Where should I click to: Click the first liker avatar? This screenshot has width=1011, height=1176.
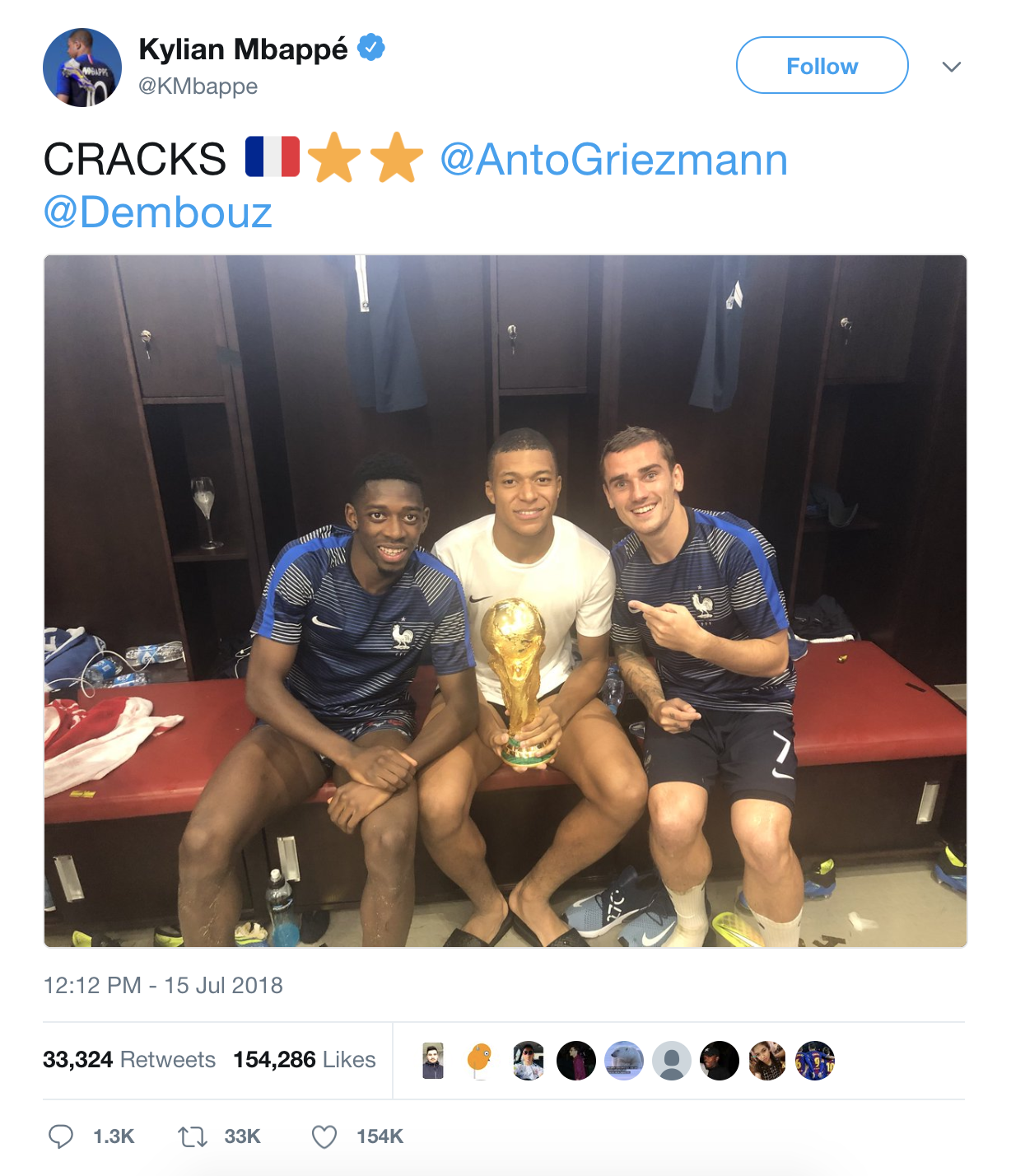(x=433, y=1061)
